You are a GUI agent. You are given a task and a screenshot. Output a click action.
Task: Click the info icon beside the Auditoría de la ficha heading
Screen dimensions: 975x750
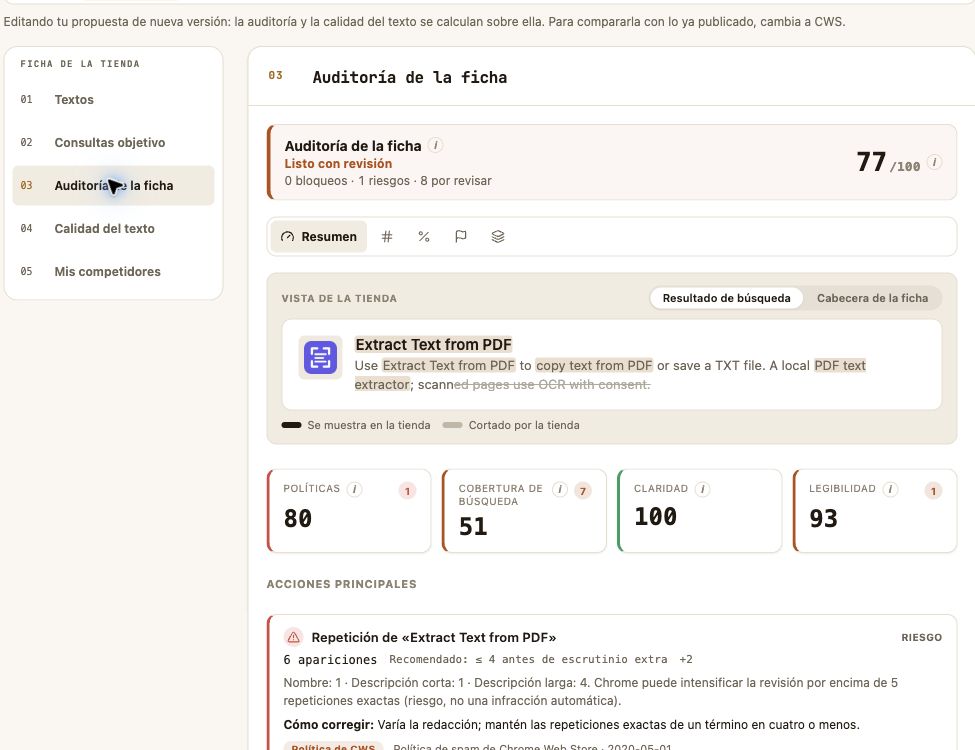436,146
